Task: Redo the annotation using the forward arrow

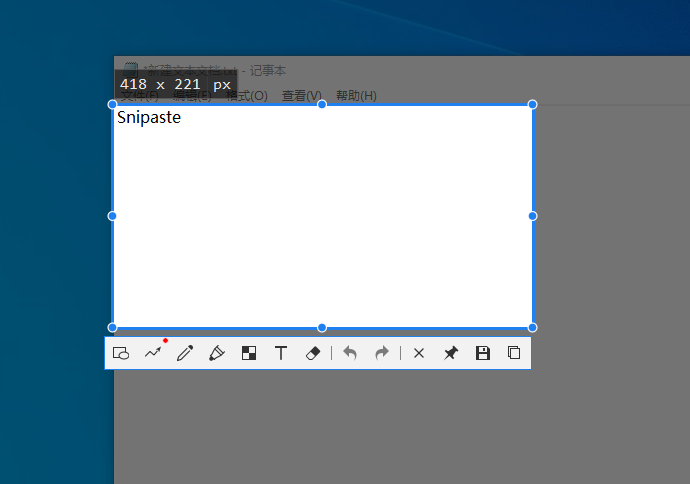Action: pos(382,353)
